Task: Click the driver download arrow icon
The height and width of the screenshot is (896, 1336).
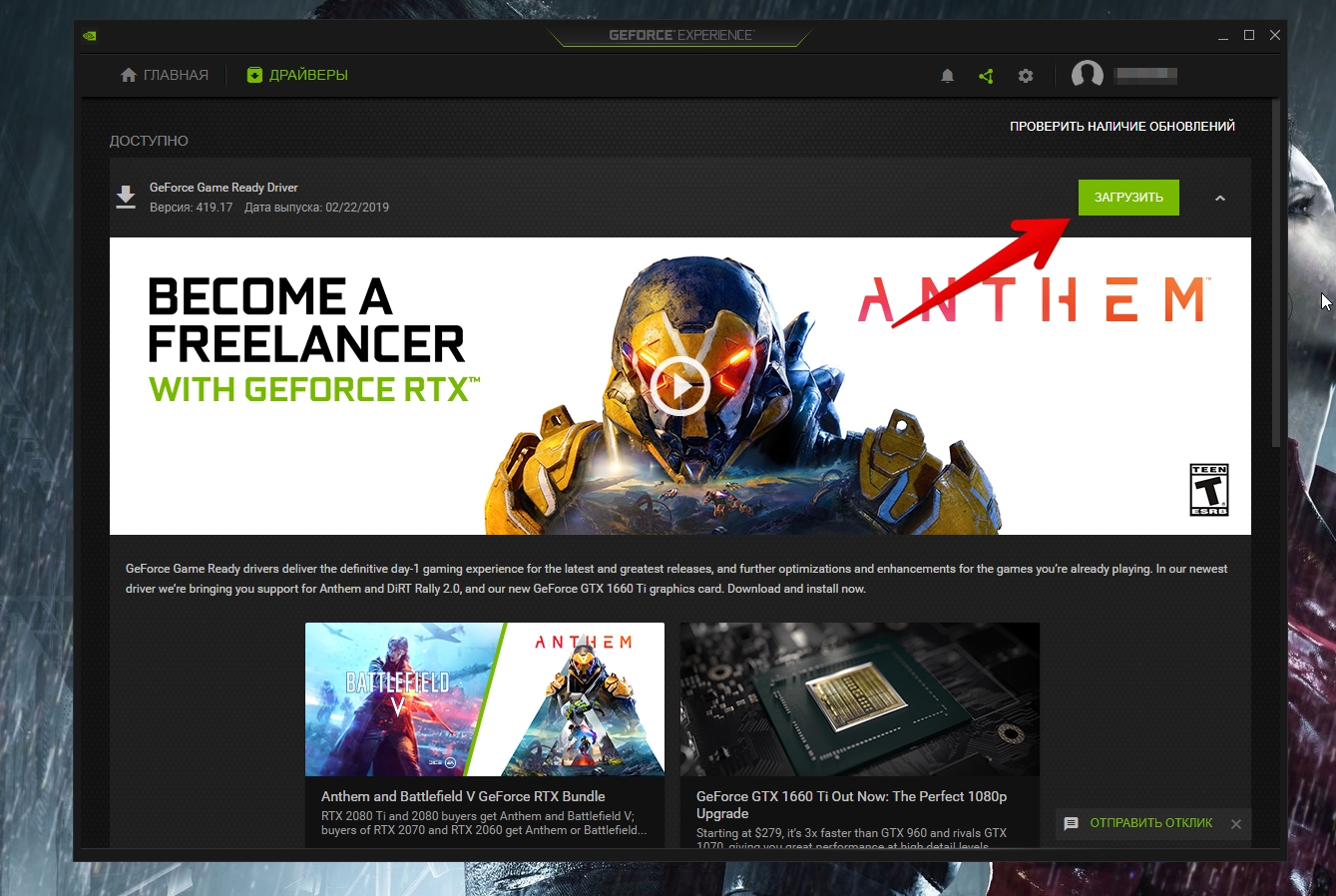Action: point(126,197)
